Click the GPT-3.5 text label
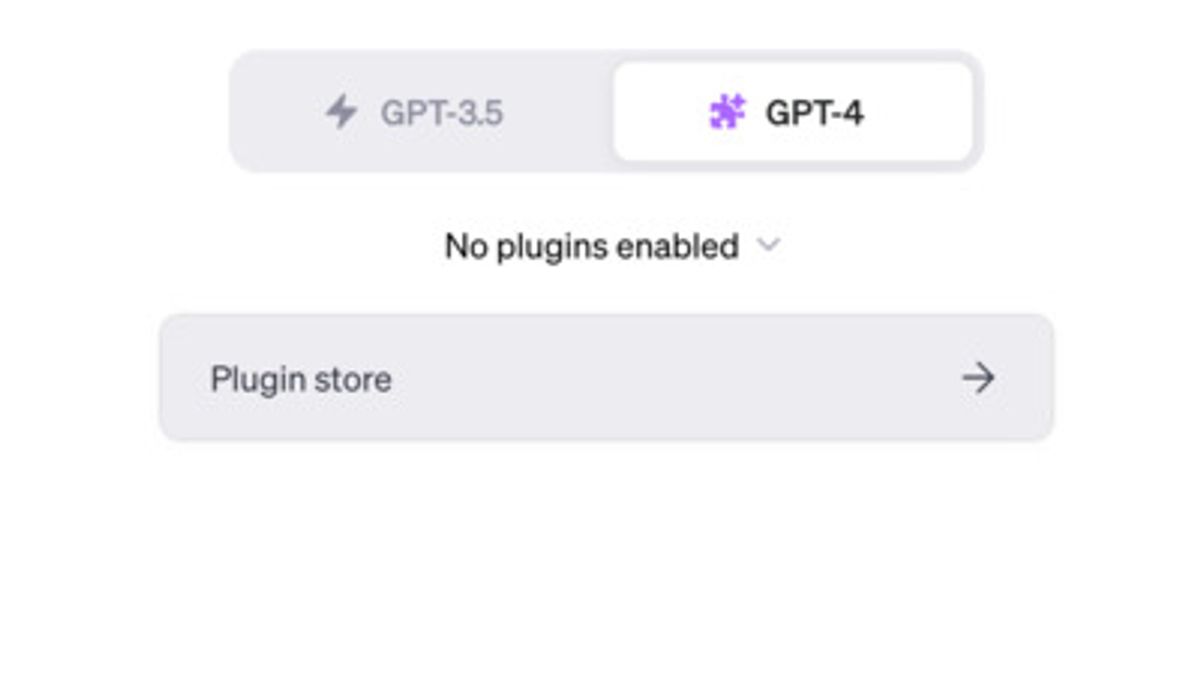Image resolution: width=1200 pixels, height=675 pixels. tap(441, 113)
